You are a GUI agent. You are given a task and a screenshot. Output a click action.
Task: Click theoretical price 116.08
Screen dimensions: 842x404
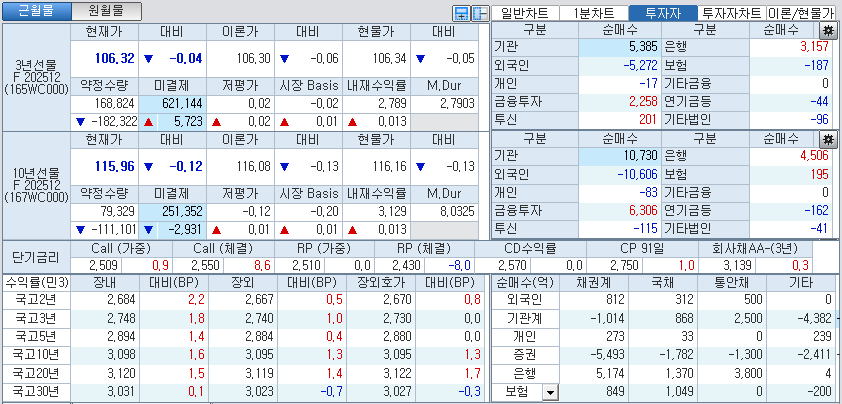coord(253,167)
